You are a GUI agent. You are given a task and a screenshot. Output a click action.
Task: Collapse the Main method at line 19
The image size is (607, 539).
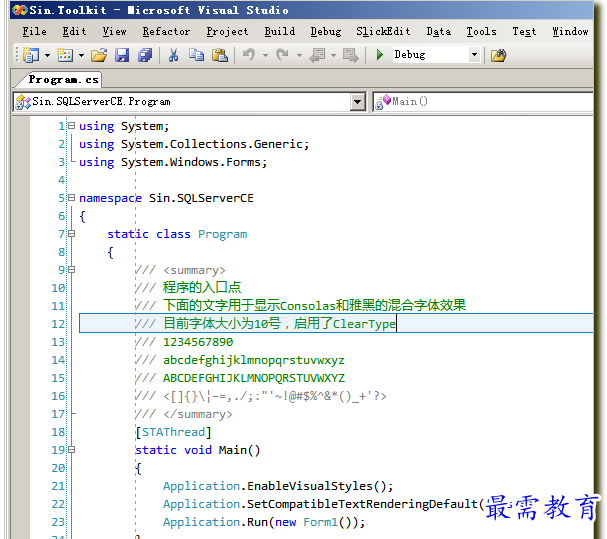72,450
